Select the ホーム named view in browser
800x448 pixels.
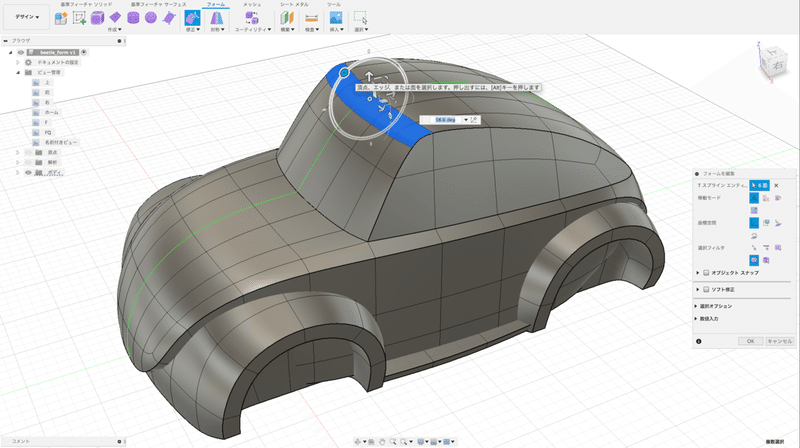(51, 112)
